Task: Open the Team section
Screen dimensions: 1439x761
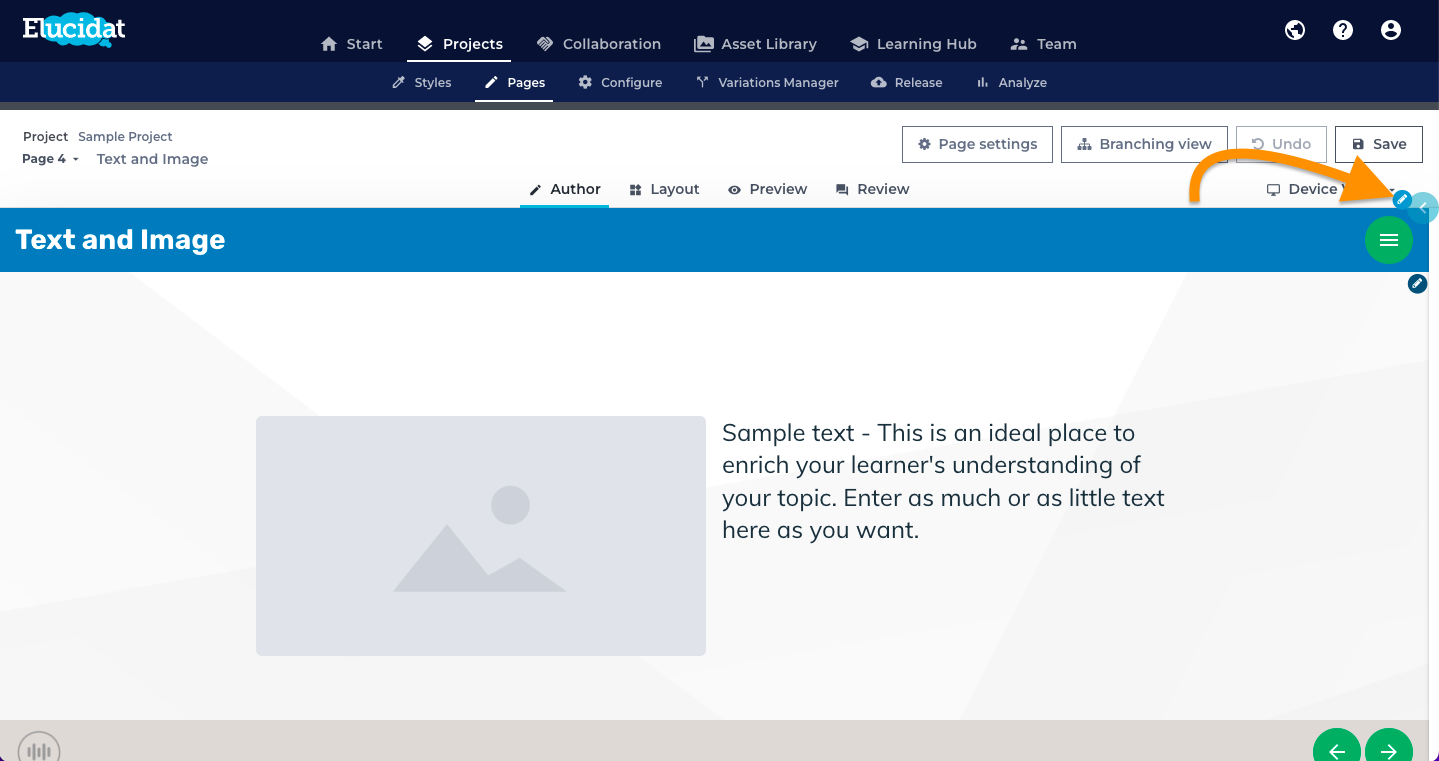Action: tap(1043, 44)
